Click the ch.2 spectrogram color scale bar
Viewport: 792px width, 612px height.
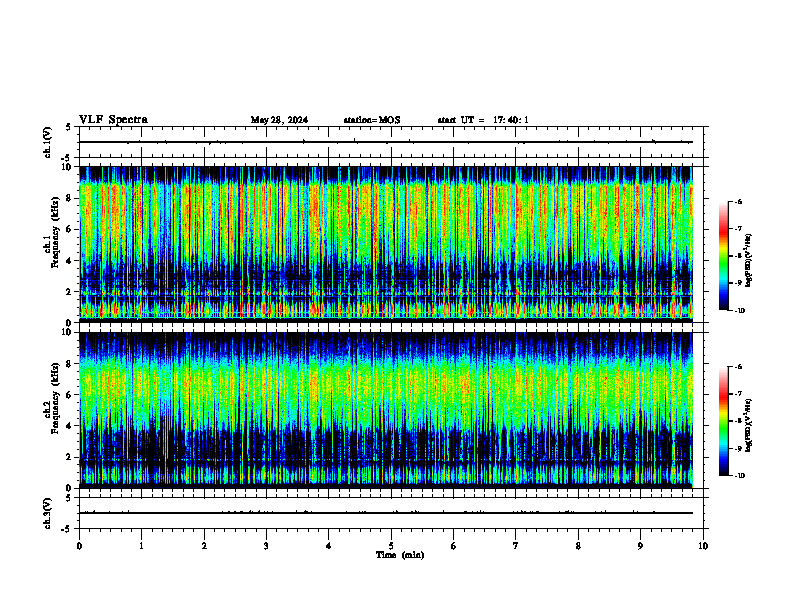(x=723, y=421)
